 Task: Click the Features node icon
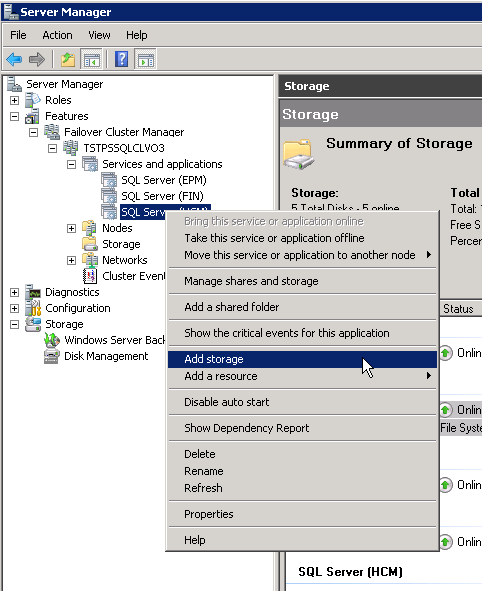[32, 116]
